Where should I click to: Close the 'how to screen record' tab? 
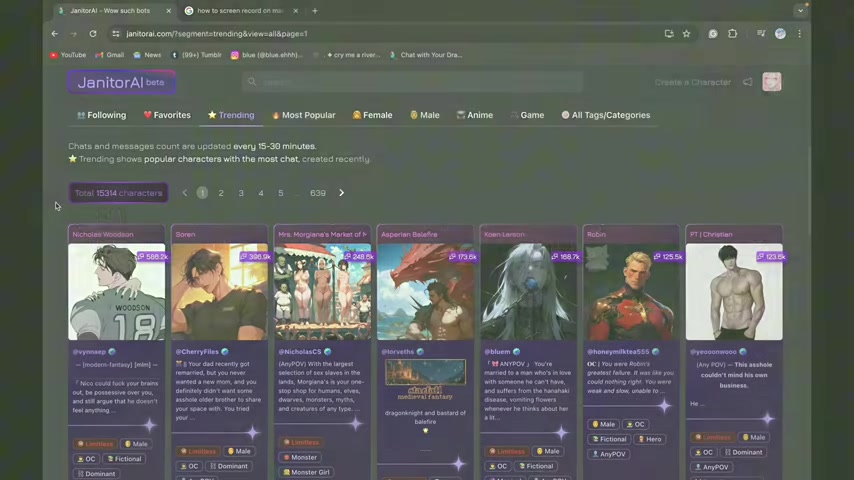[296, 11]
